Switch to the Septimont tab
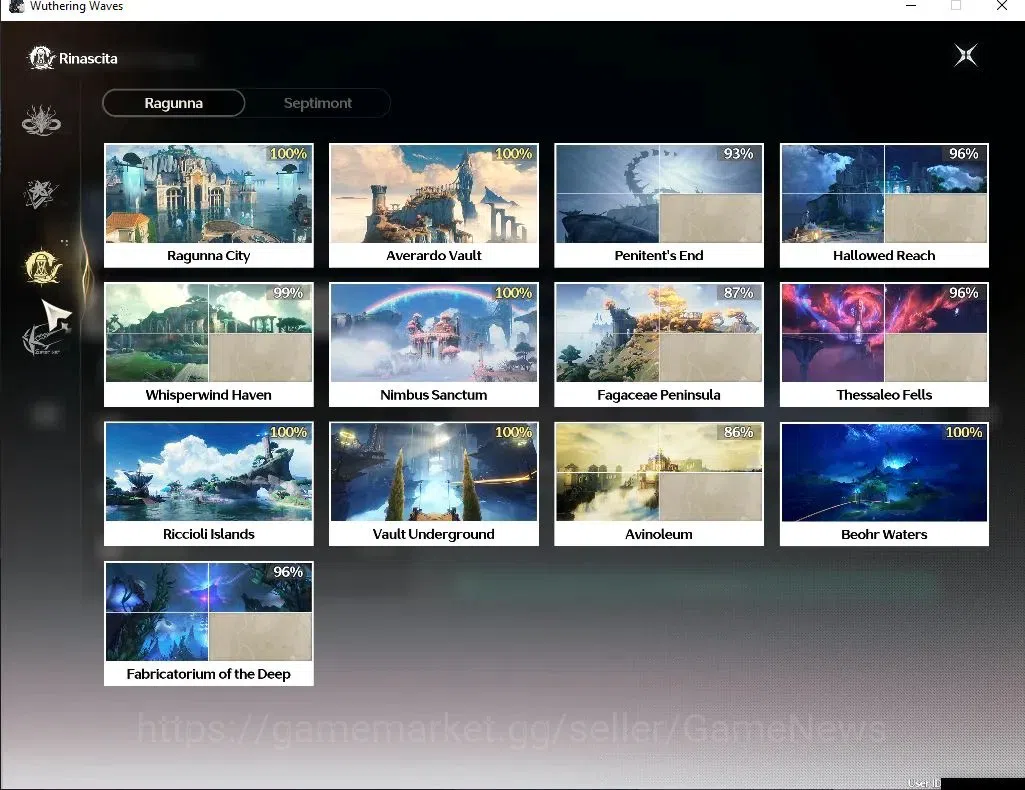This screenshot has height=790, width=1025. click(318, 103)
